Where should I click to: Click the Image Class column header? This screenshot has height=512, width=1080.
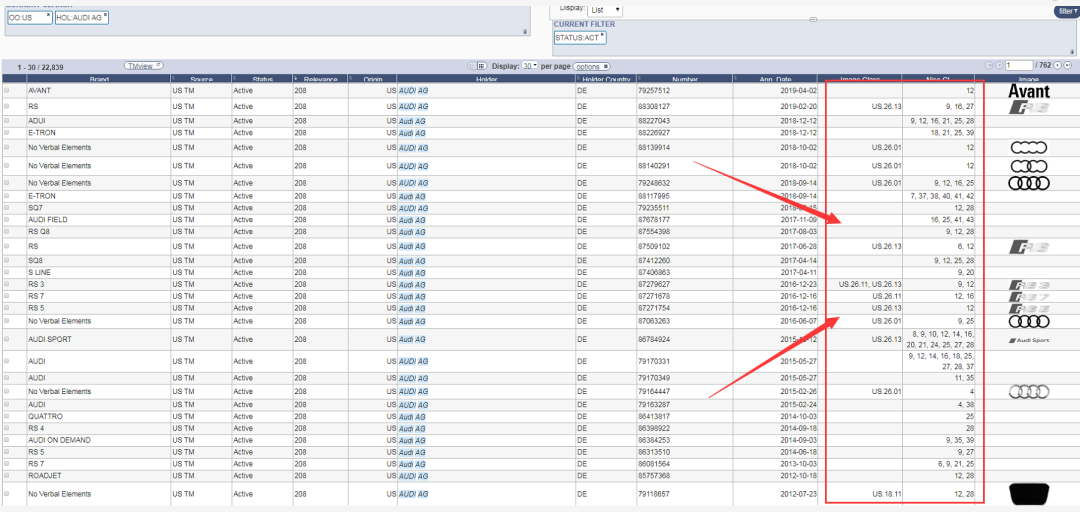860,79
